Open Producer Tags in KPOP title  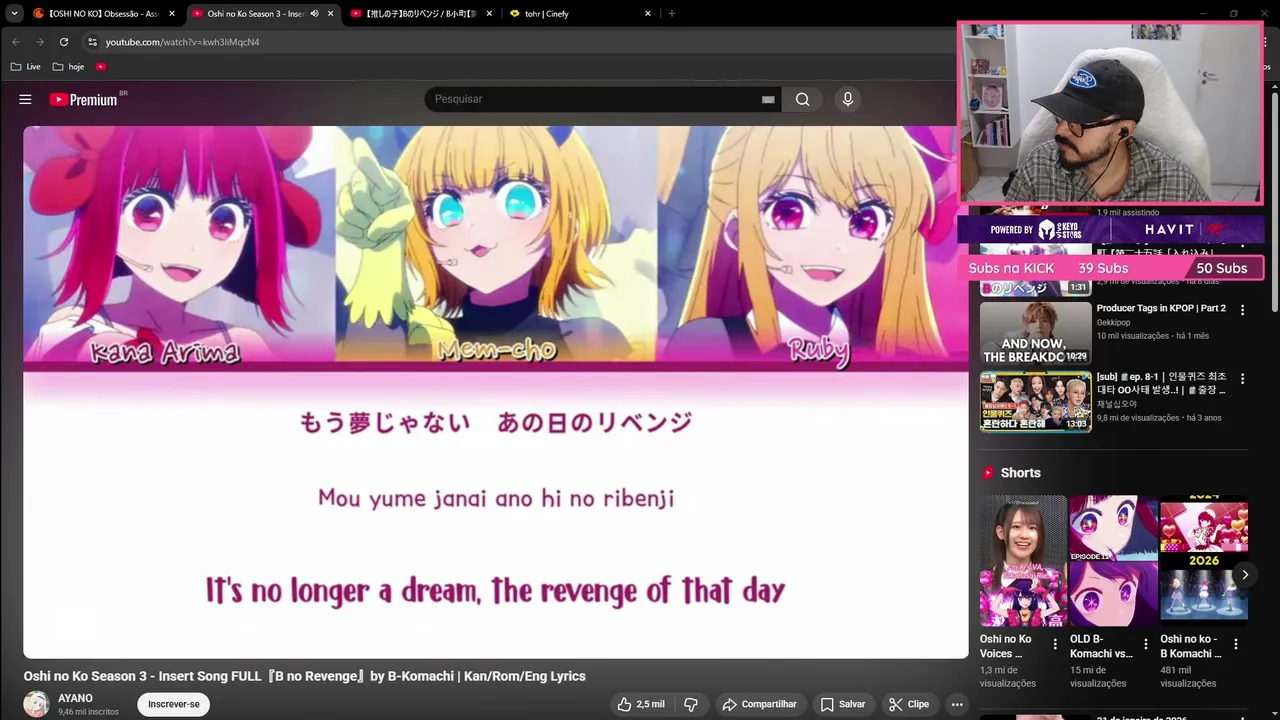tap(1161, 308)
